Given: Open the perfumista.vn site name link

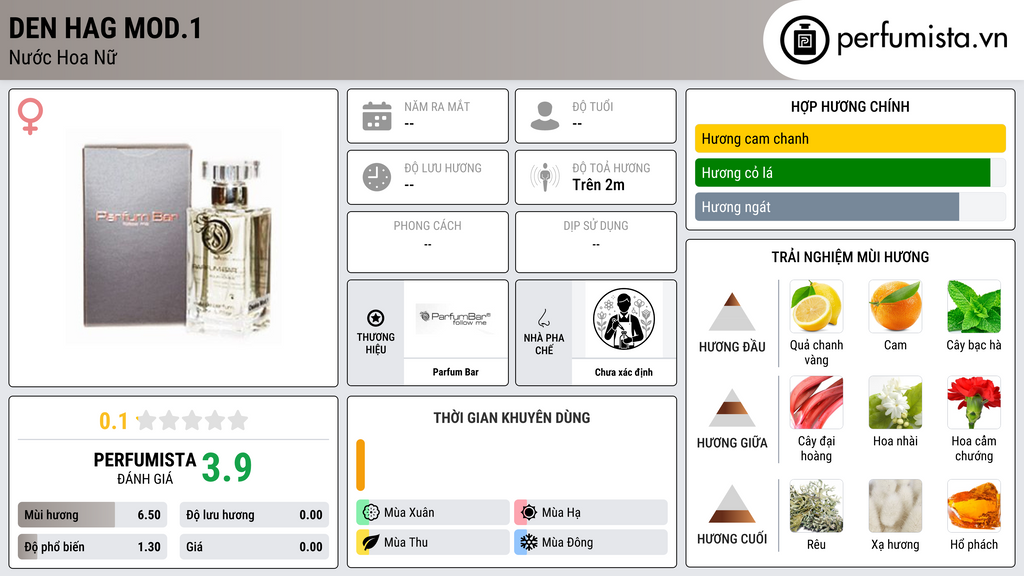Looking at the screenshot, I should coord(922,39).
